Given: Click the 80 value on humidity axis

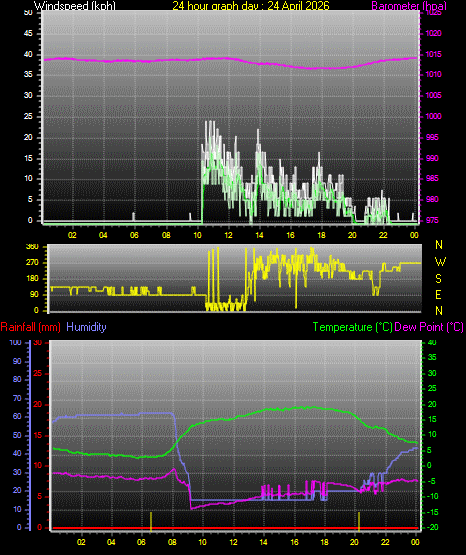Looking at the screenshot, I should [x=17, y=379].
